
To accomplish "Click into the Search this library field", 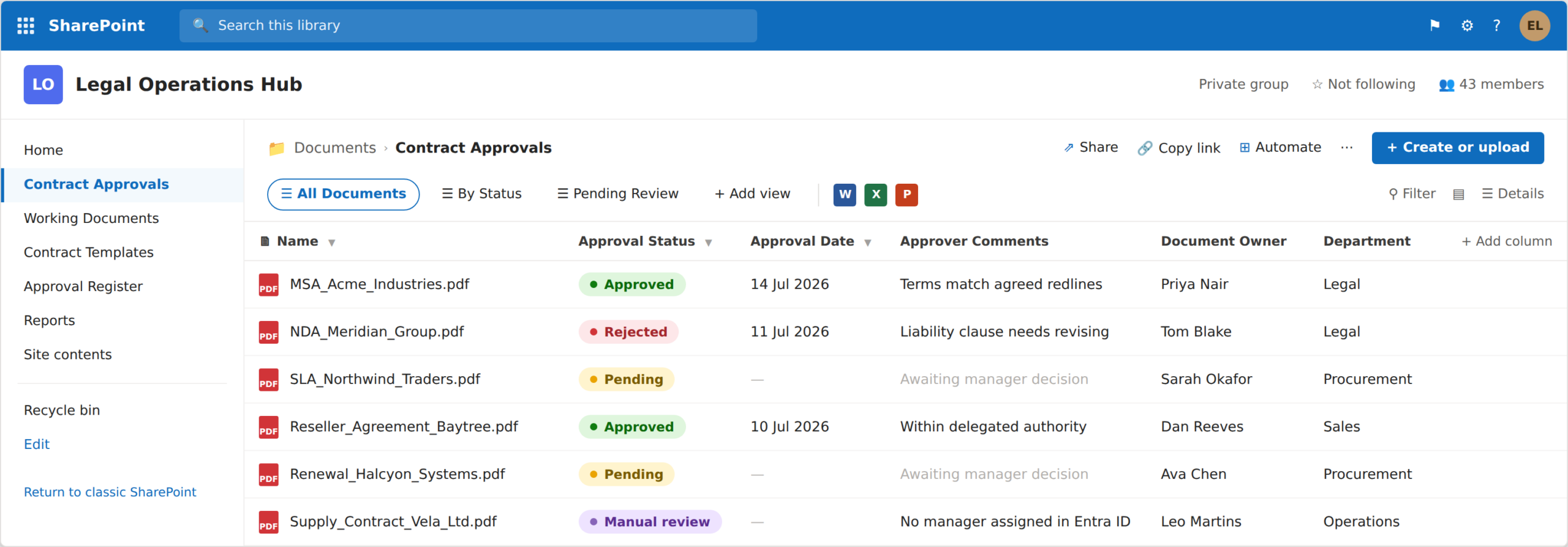I will pos(468,26).
